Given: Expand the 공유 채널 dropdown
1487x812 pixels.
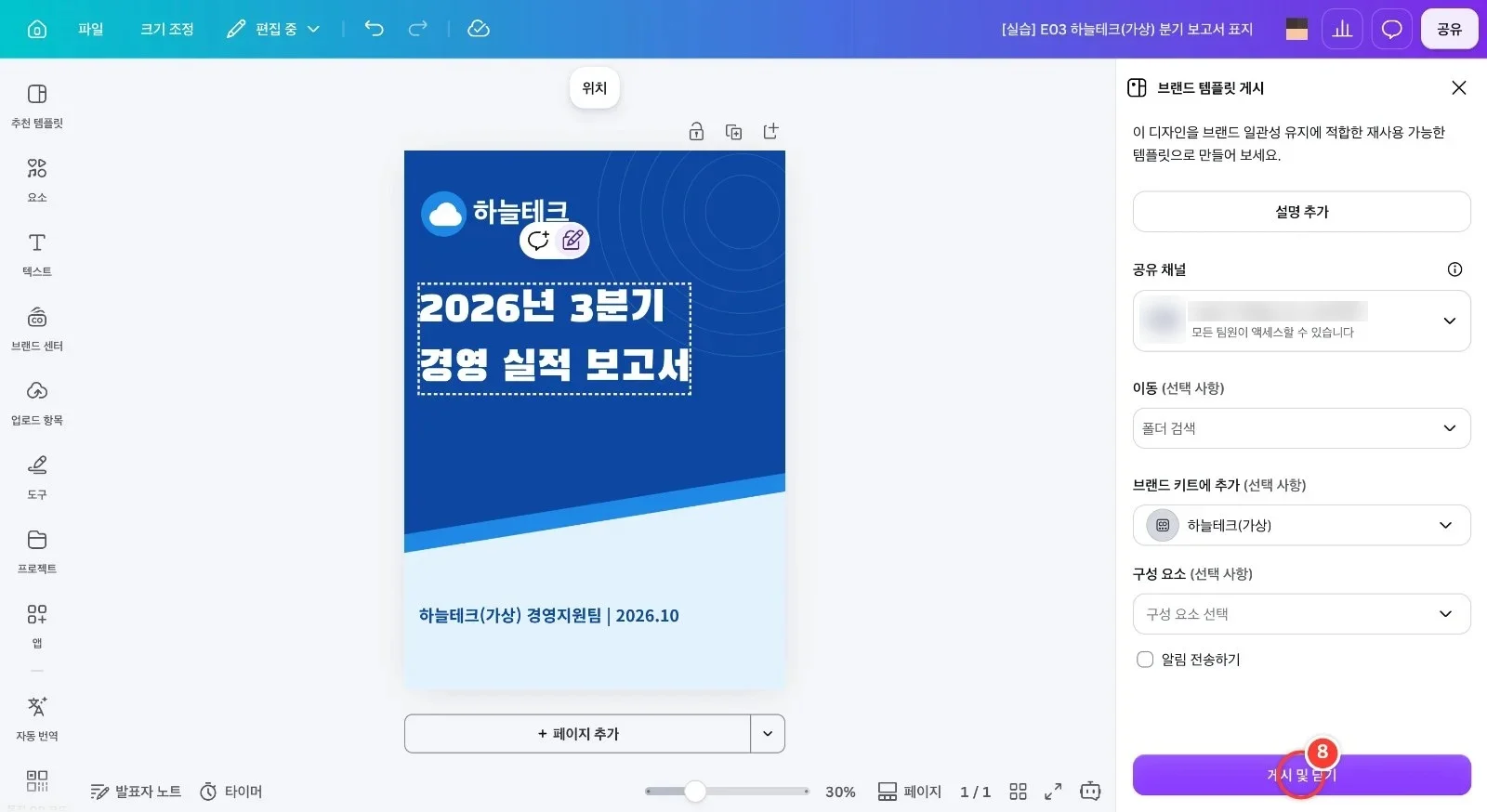Looking at the screenshot, I should [x=1301, y=321].
